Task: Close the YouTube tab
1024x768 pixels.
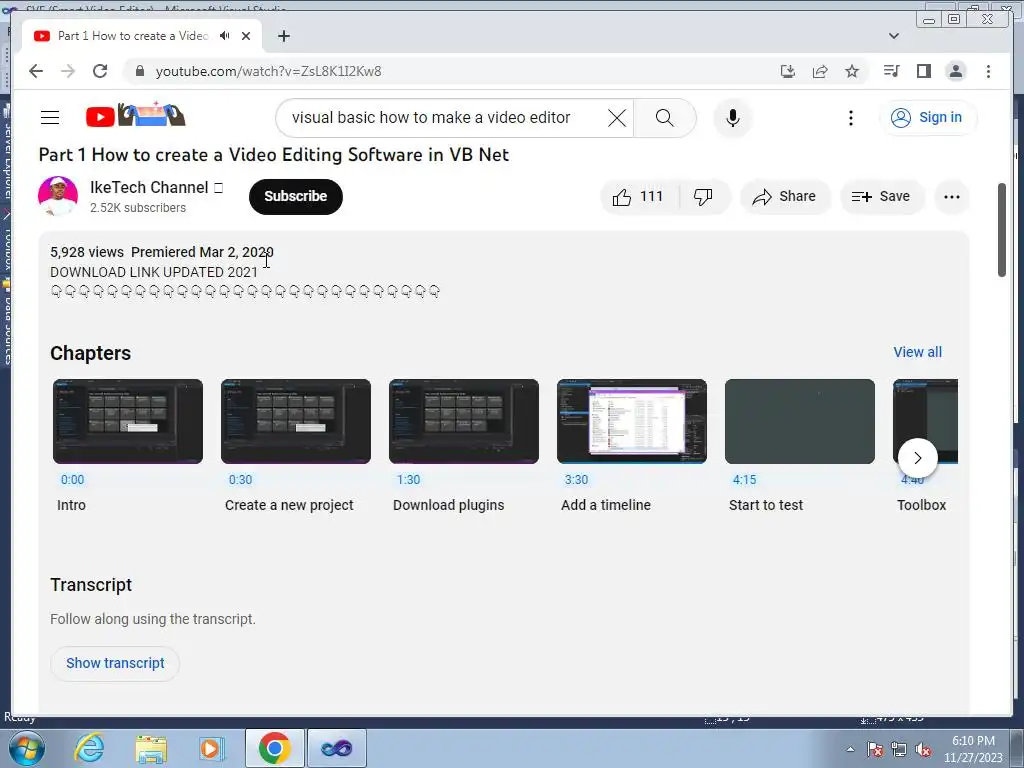Action: coord(246,36)
